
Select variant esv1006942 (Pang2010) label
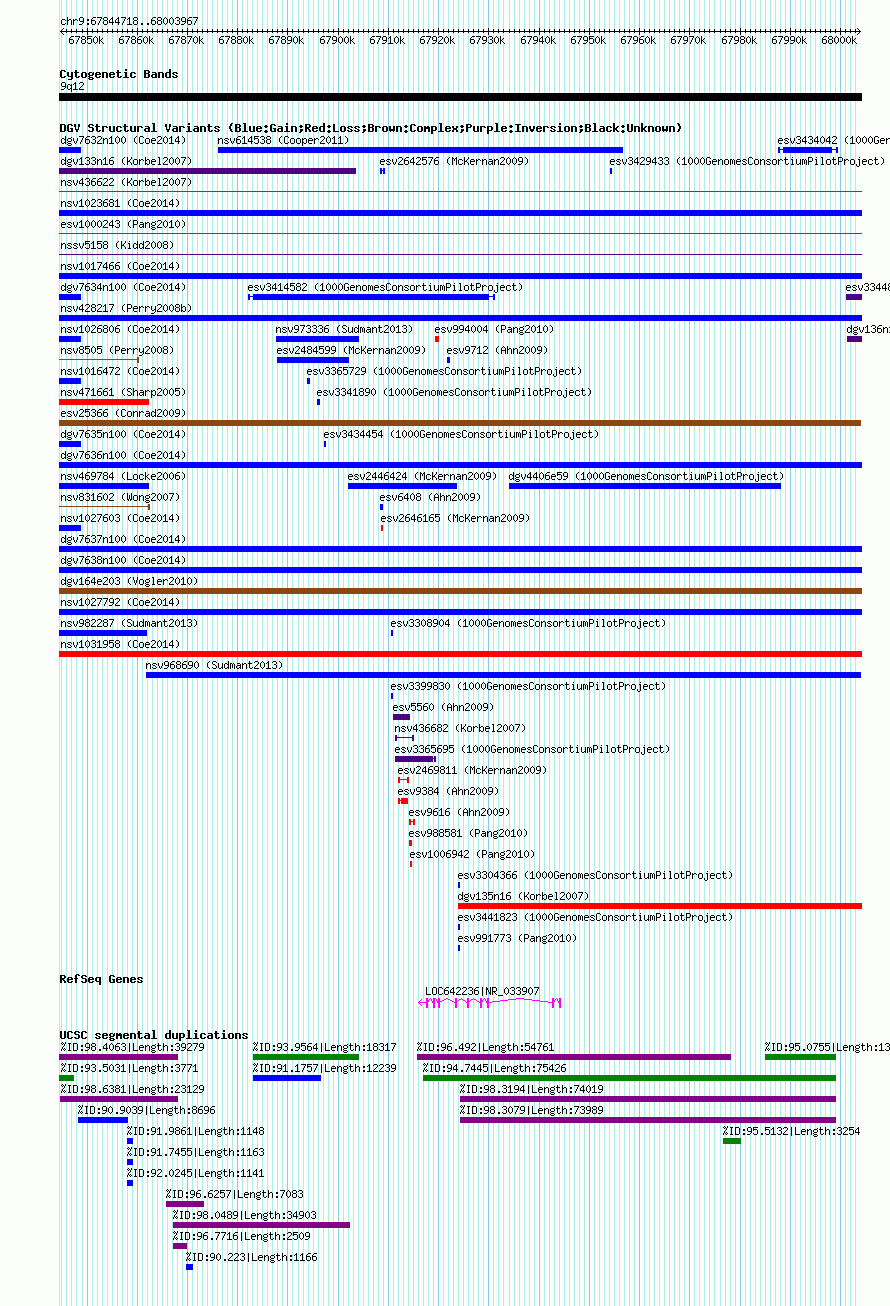(472, 854)
